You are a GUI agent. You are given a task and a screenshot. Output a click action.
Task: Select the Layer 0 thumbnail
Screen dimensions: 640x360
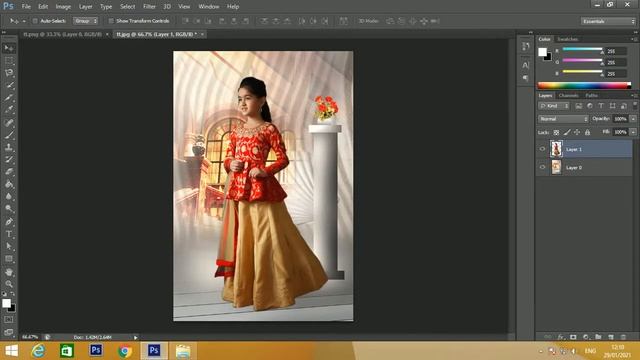pyautogui.click(x=556, y=167)
